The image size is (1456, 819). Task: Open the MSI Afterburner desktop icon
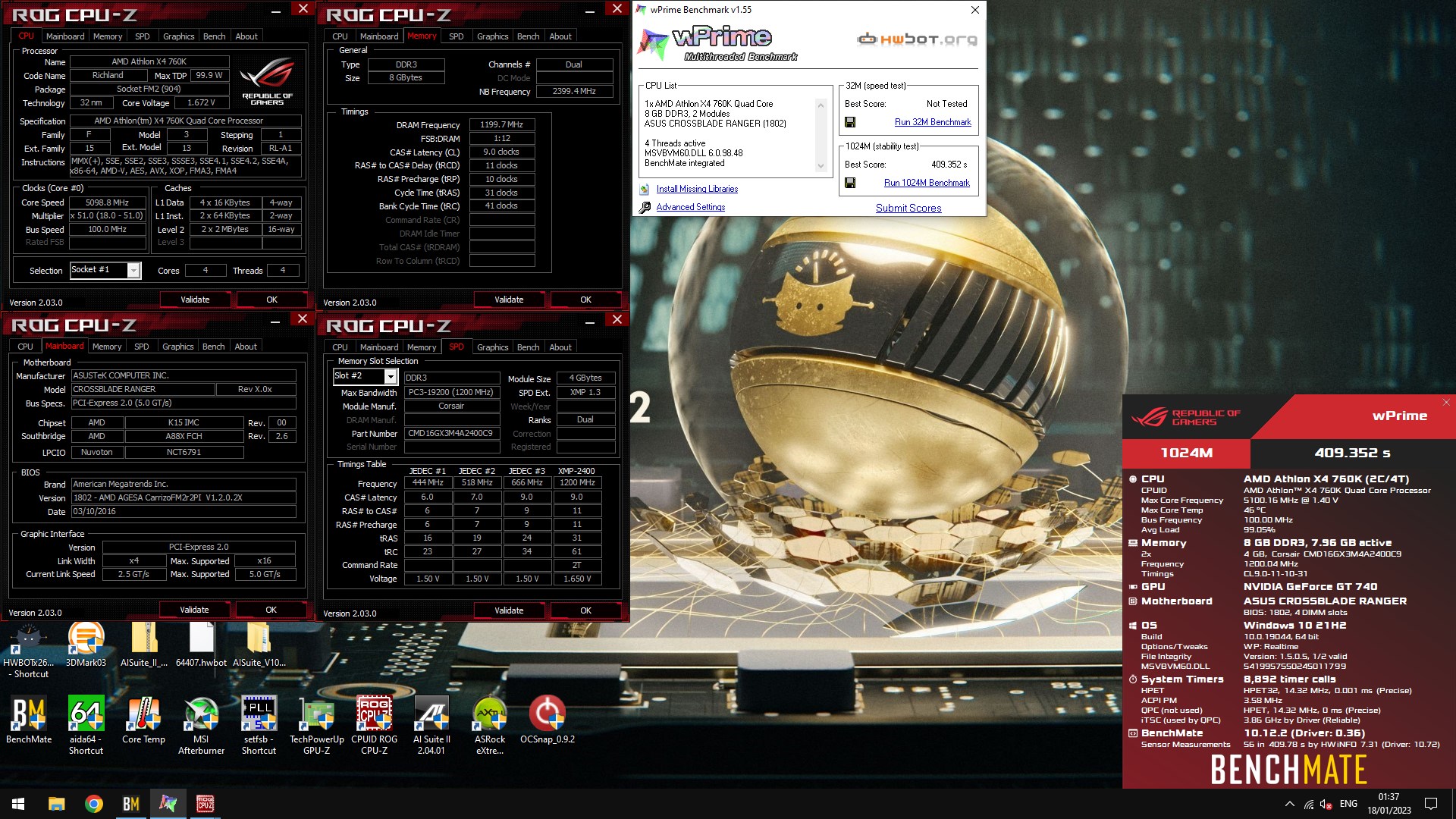click(x=201, y=725)
